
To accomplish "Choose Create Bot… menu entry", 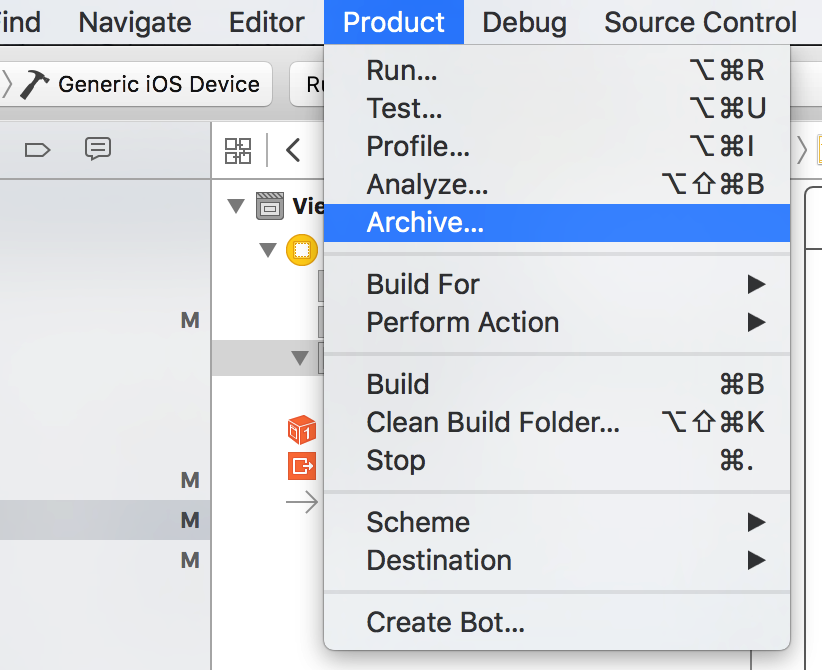I will [445, 622].
